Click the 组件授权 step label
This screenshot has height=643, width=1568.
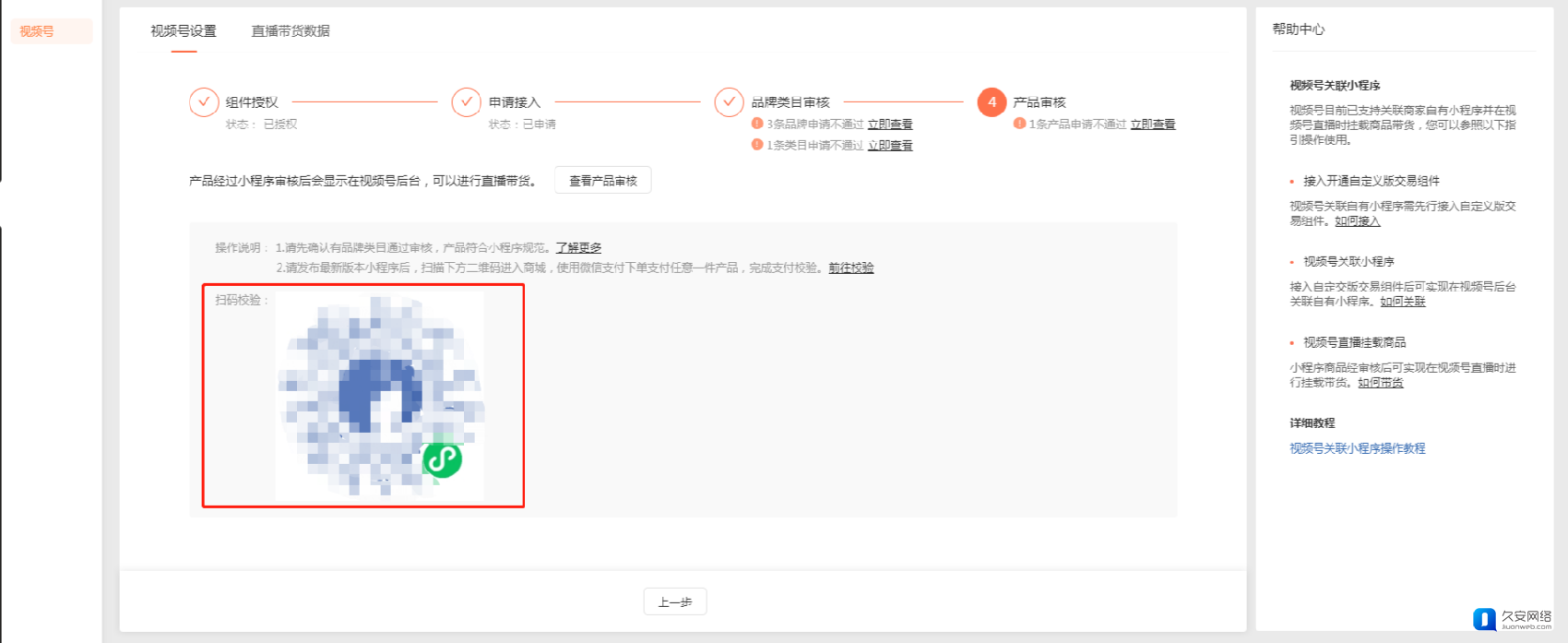coord(252,102)
